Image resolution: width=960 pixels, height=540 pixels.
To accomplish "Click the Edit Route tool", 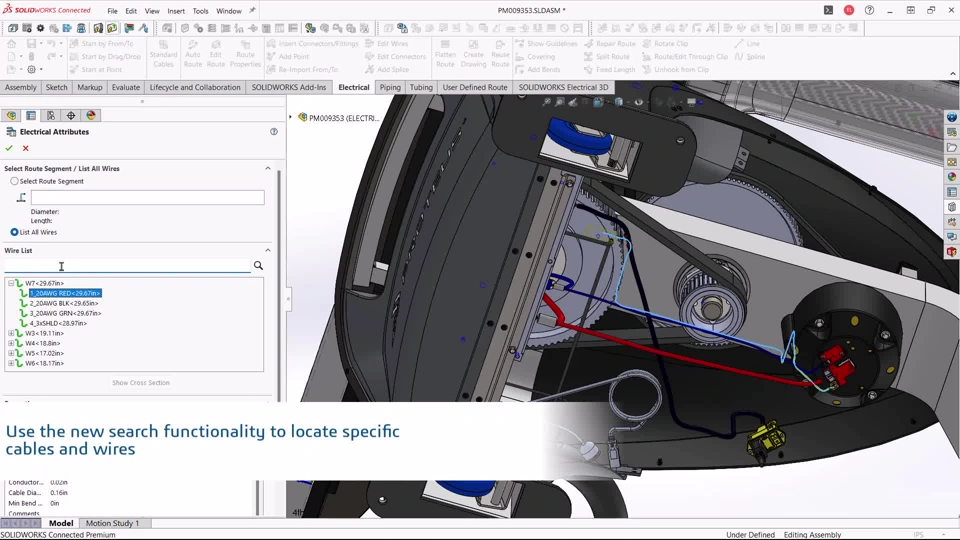I will tap(216, 54).
